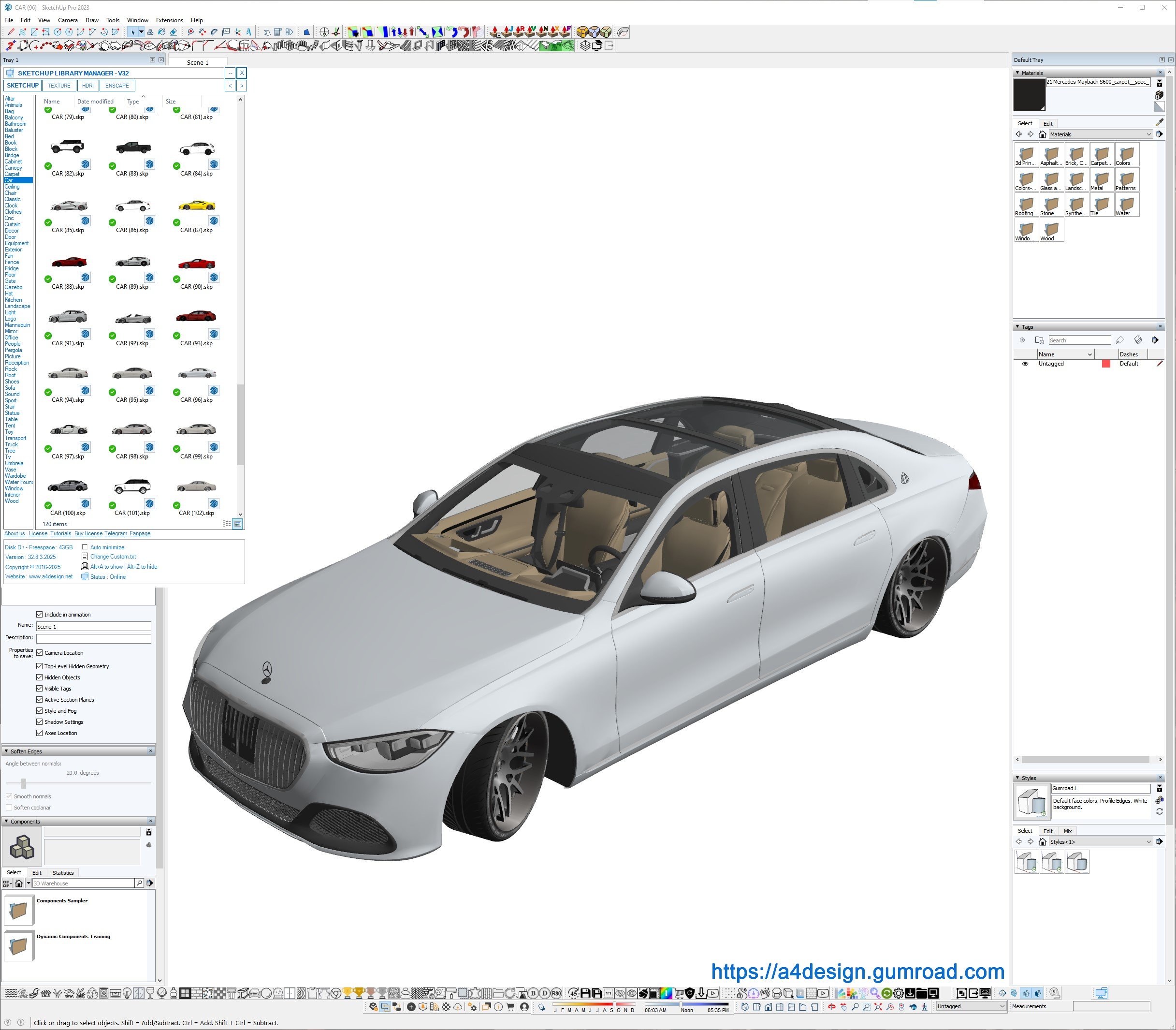
Task: Switch to the TEXTURE tab
Action: point(59,86)
